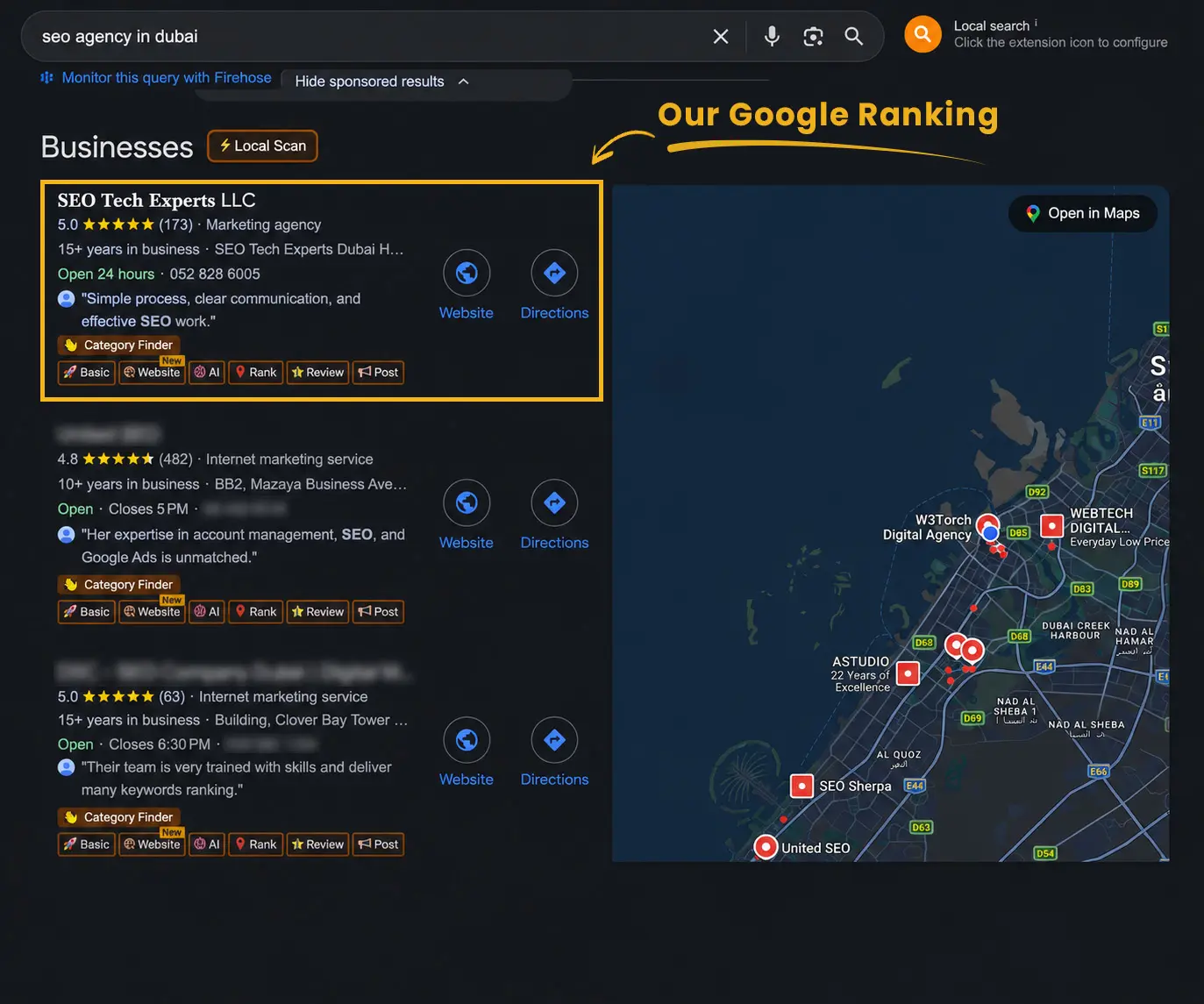The image size is (1204, 1004).
Task: Get Directions icon for 63-review listing
Action: (x=554, y=740)
